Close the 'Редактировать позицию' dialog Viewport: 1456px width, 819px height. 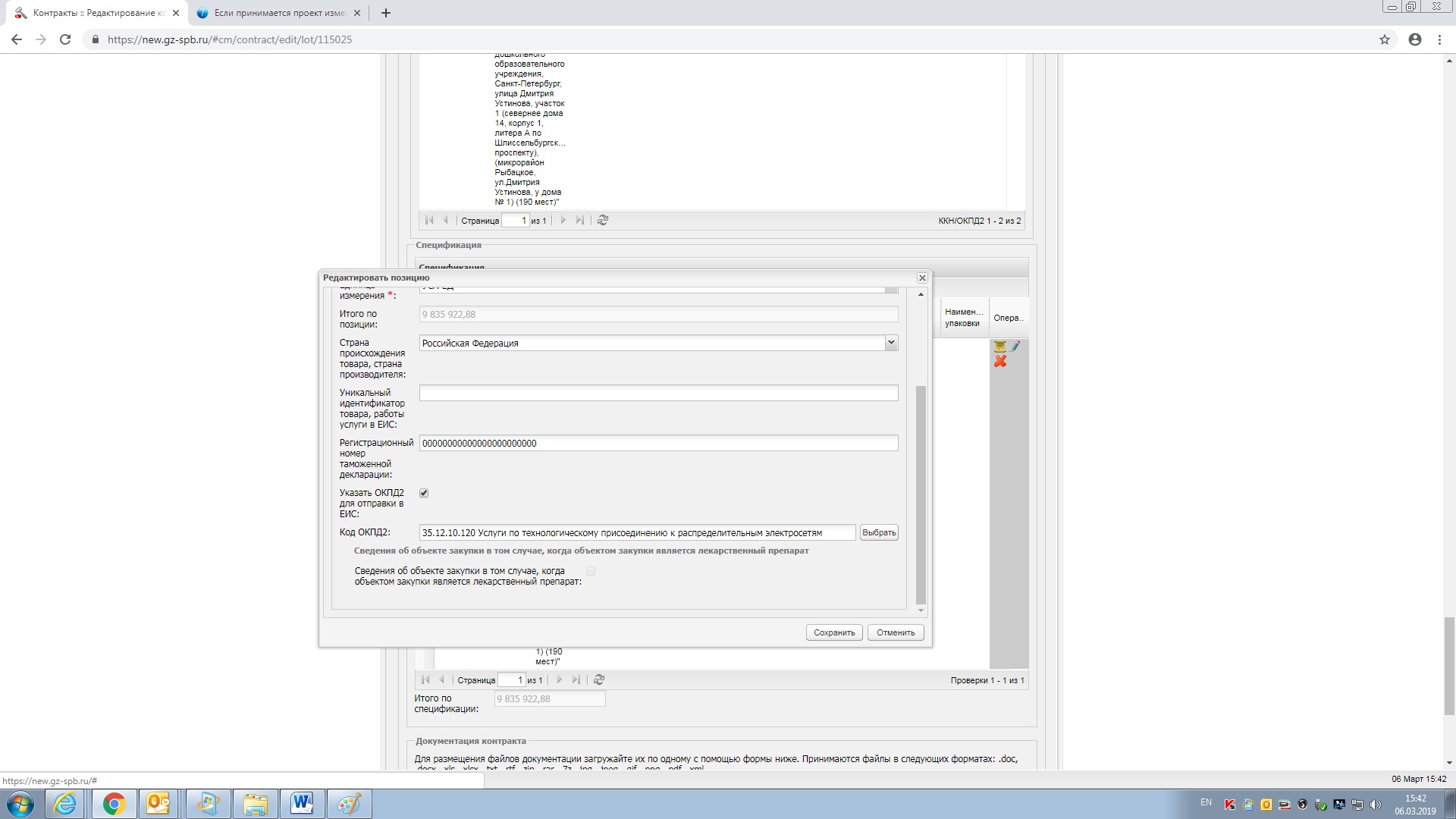point(922,278)
